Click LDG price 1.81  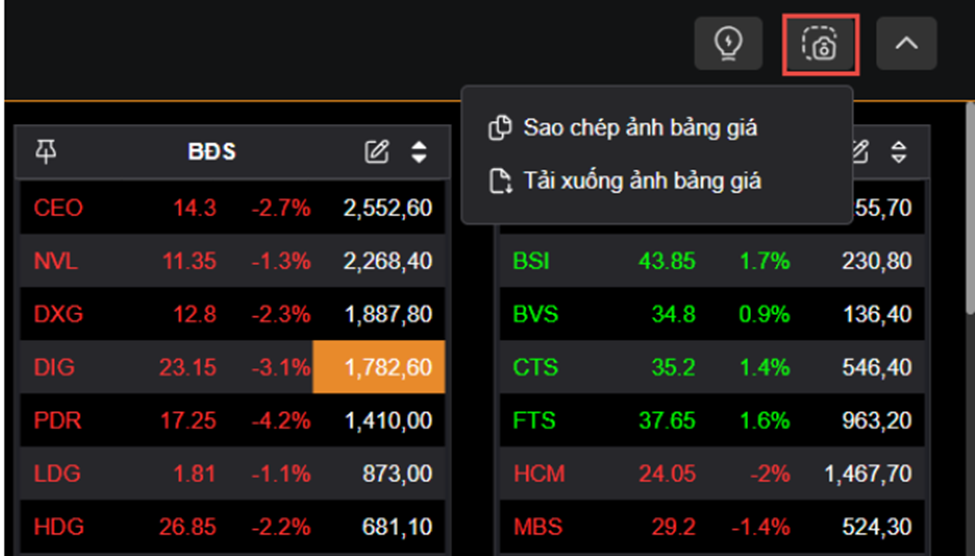pos(194,474)
